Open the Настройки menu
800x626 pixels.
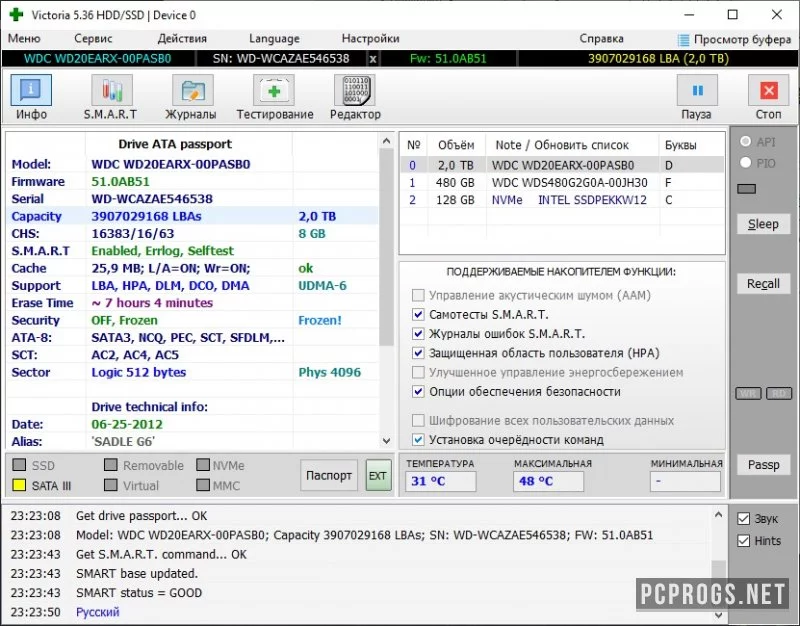(370, 39)
